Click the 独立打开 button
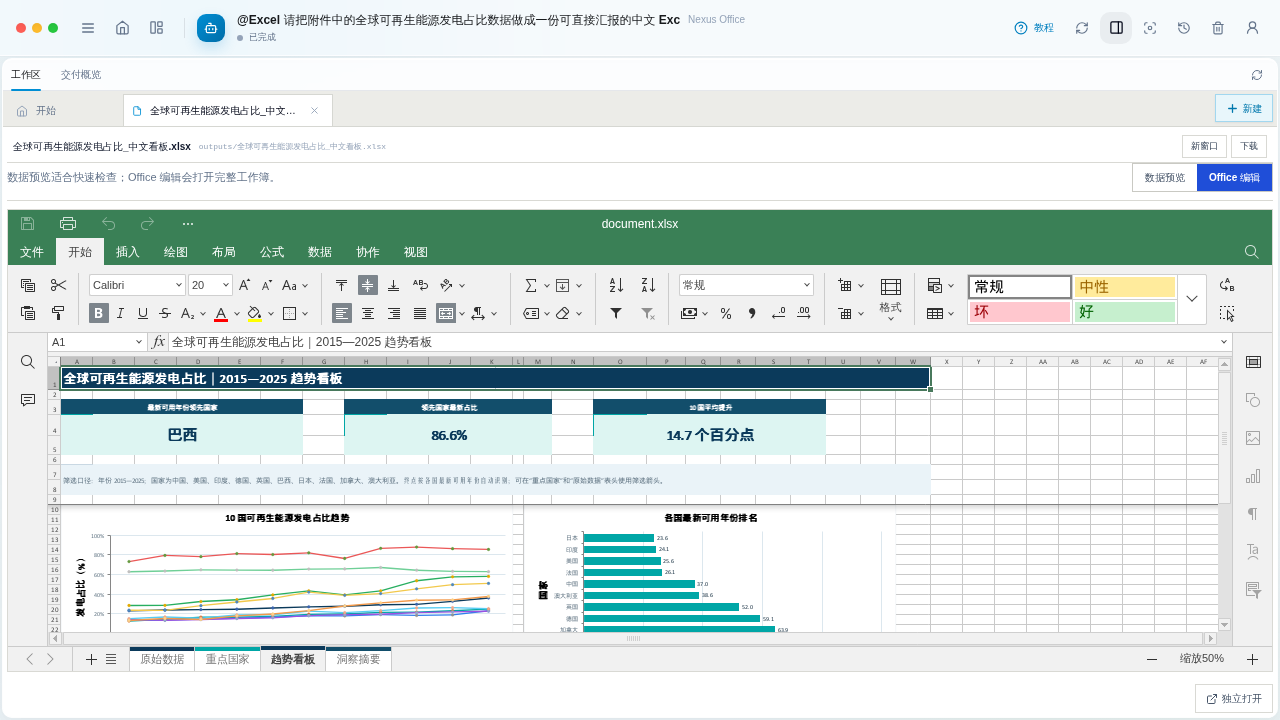 (x=1233, y=699)
